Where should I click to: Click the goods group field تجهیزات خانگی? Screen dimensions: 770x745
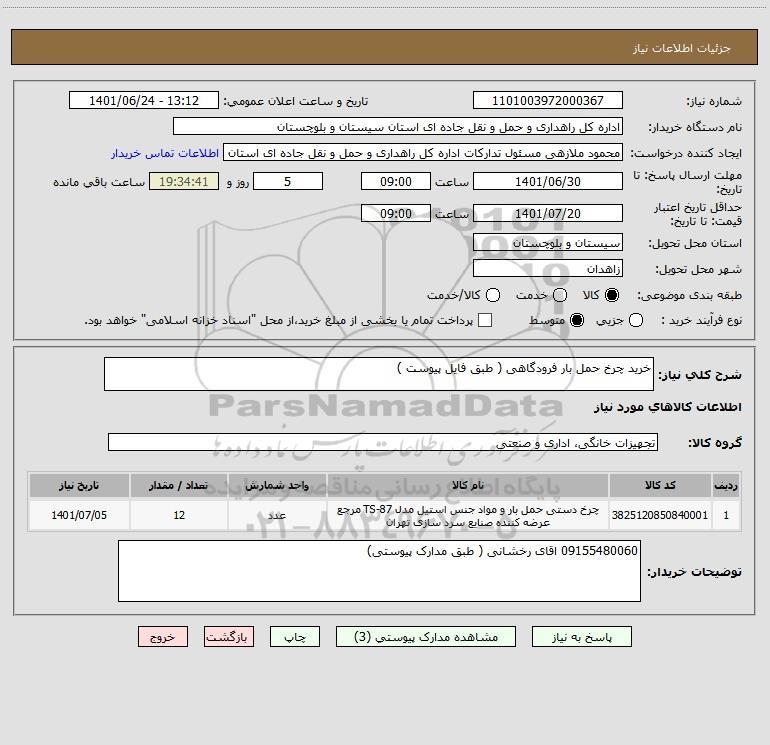tap(383, 442)
